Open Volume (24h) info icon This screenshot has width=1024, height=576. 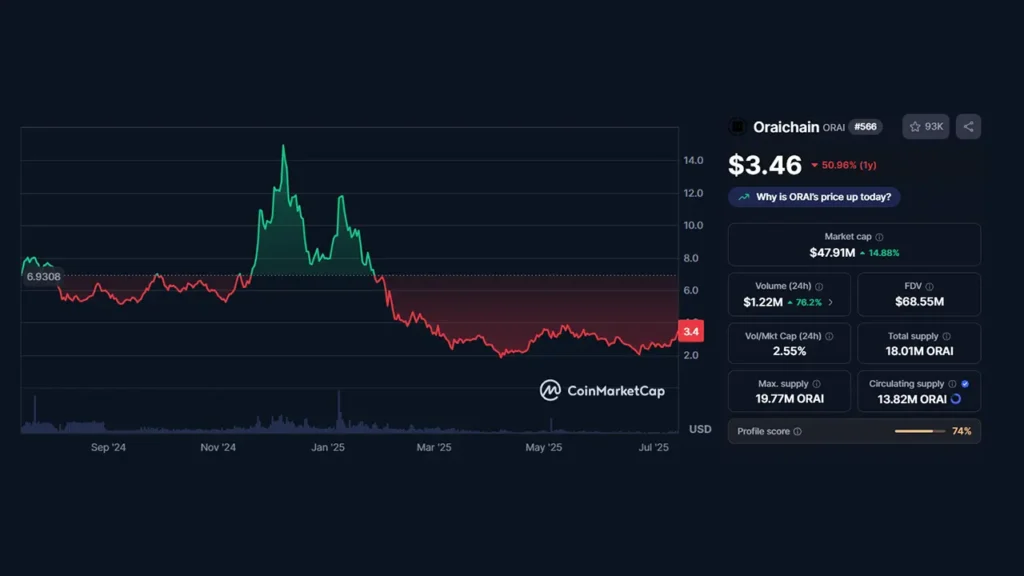point(819,287)
